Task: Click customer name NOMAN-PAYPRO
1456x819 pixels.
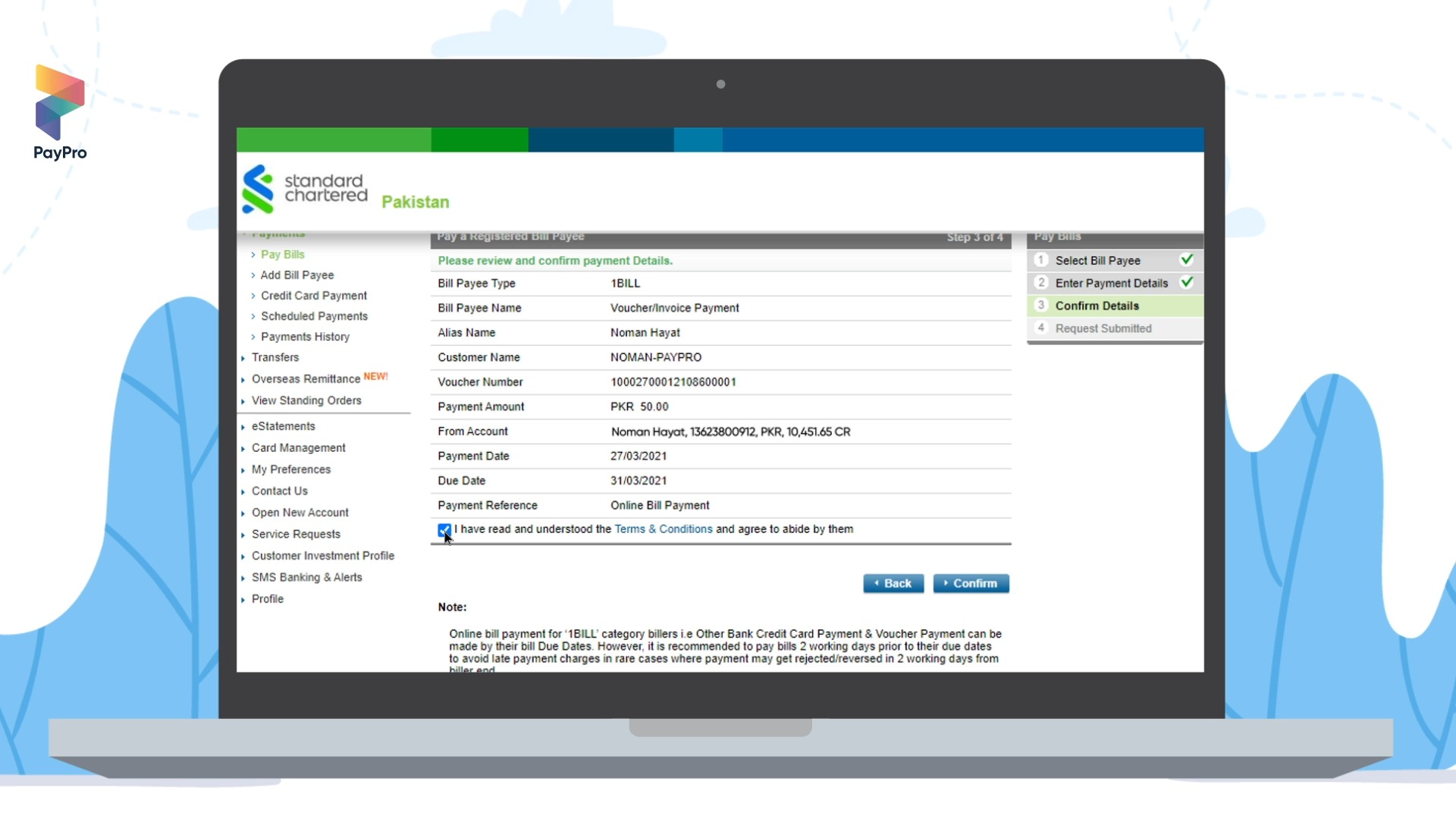Action: click(x=656, y=357)
